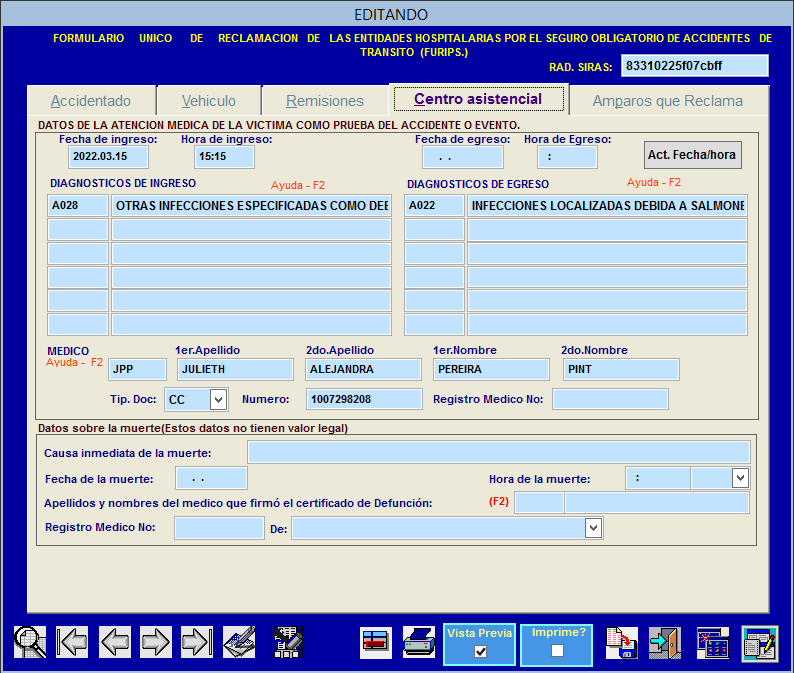Toggle the Imprime? checkbox
Image resolution: width=794 pixels, height=673 pixels.
click(x=557, y=650)
